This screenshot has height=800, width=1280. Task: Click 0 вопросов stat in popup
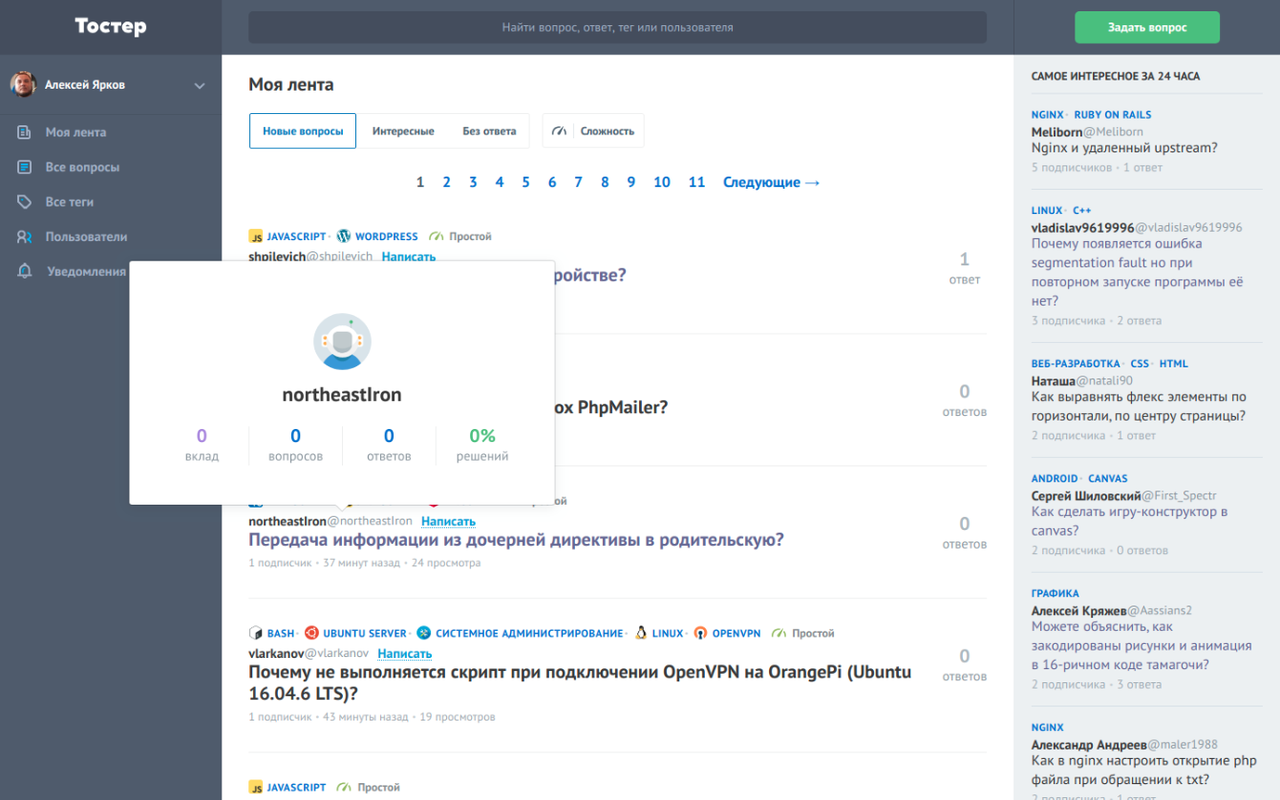[x=296, y=445]
